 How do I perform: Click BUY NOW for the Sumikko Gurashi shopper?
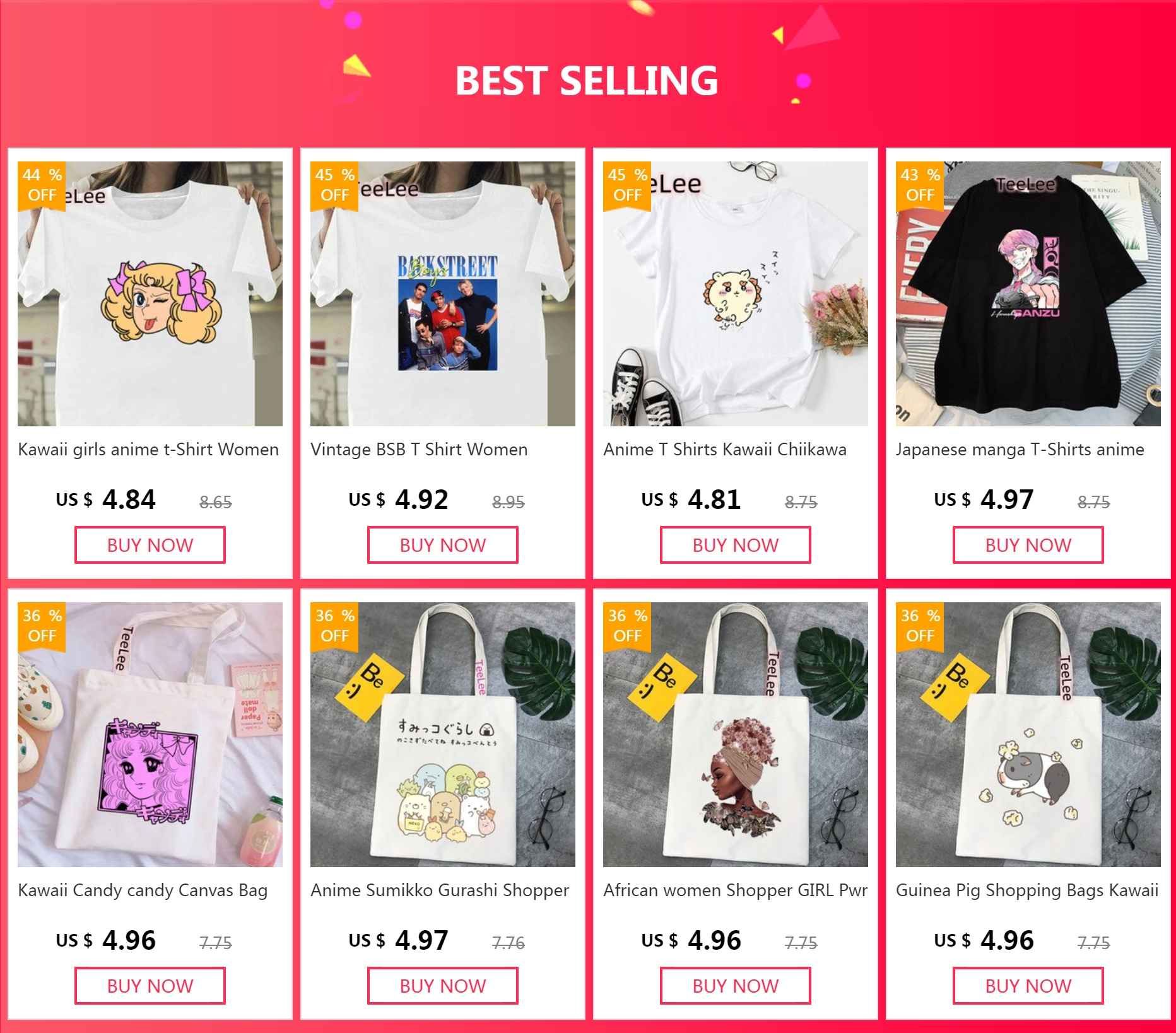[443, 986]
